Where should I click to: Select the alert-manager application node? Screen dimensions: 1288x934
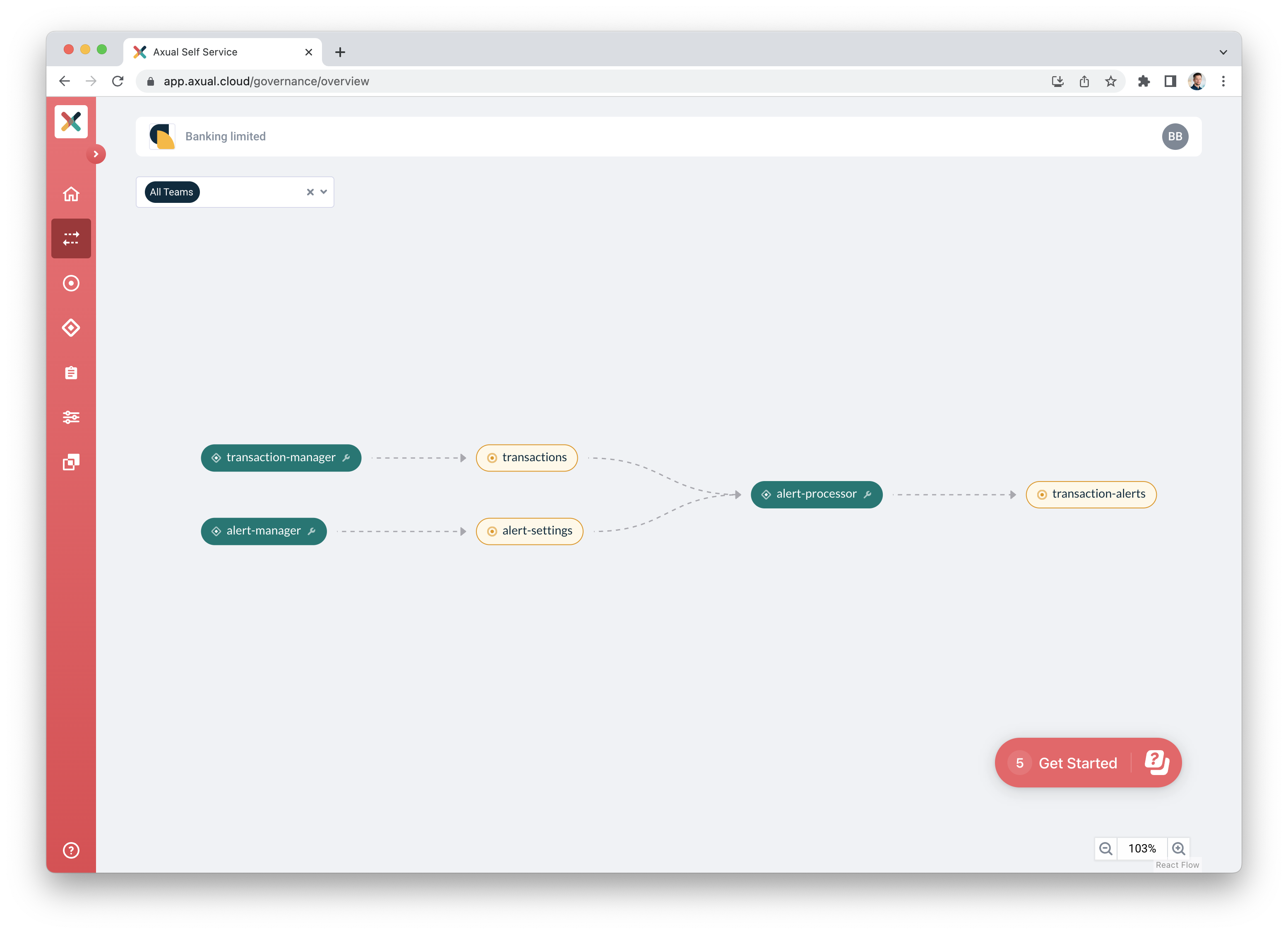coord(264,531)
